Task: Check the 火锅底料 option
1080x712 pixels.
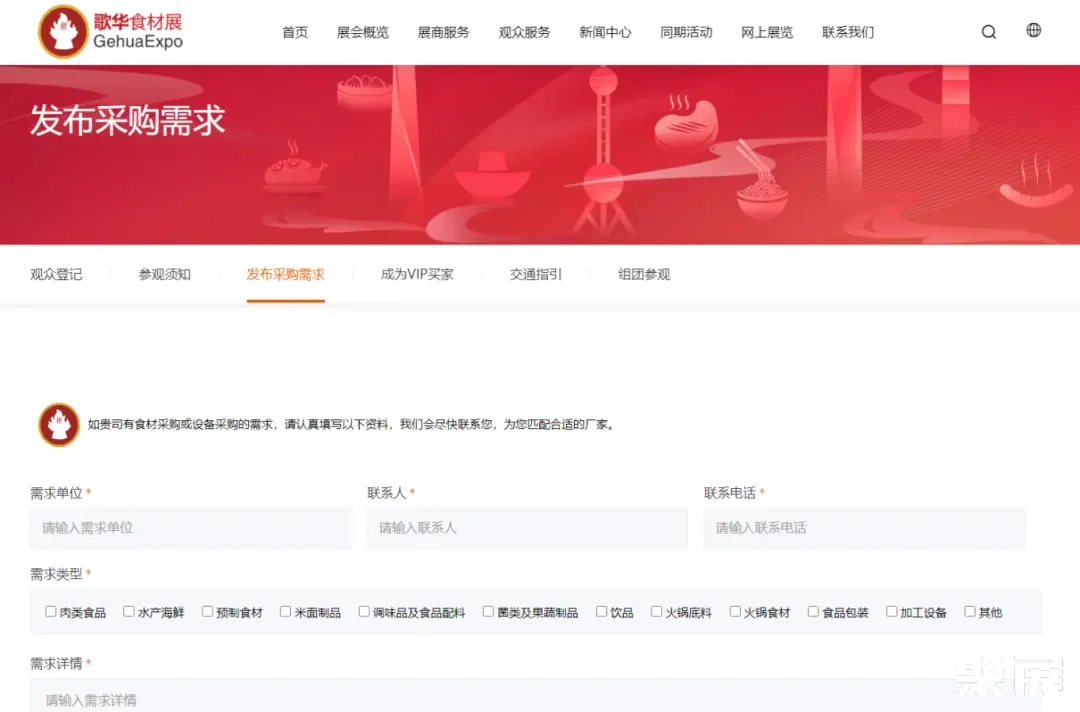Action: coord(655,610)
